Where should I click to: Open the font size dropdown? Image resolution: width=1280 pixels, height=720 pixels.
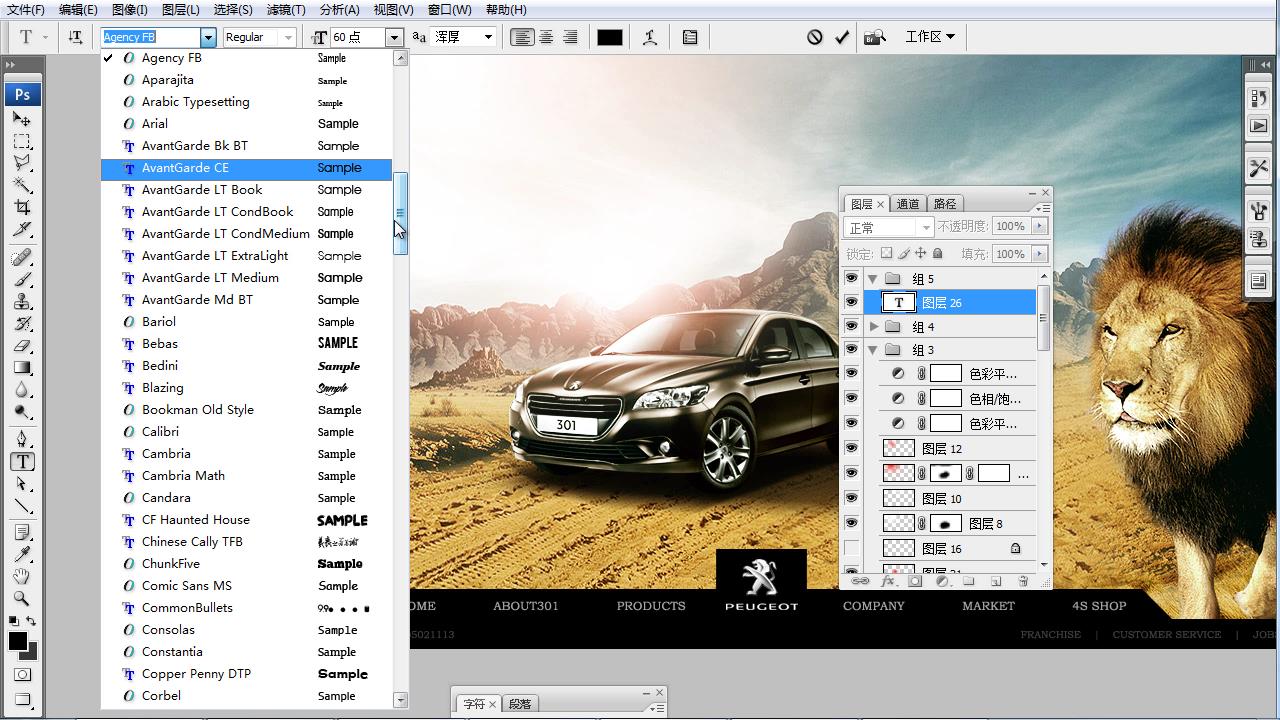point(394,37)
